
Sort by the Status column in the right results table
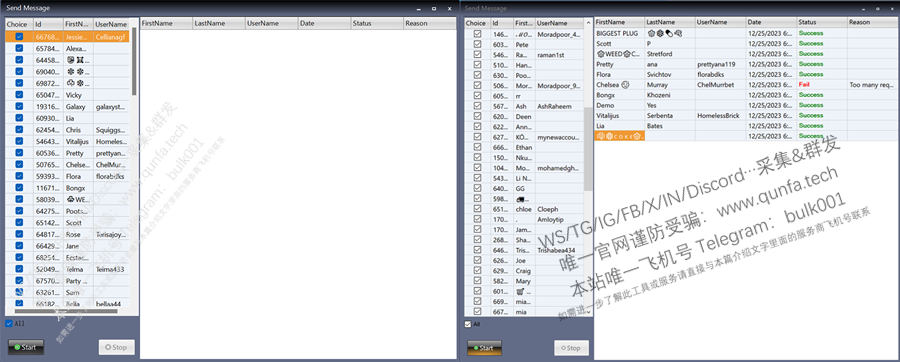pyautogui.click(x=822, y=22)
